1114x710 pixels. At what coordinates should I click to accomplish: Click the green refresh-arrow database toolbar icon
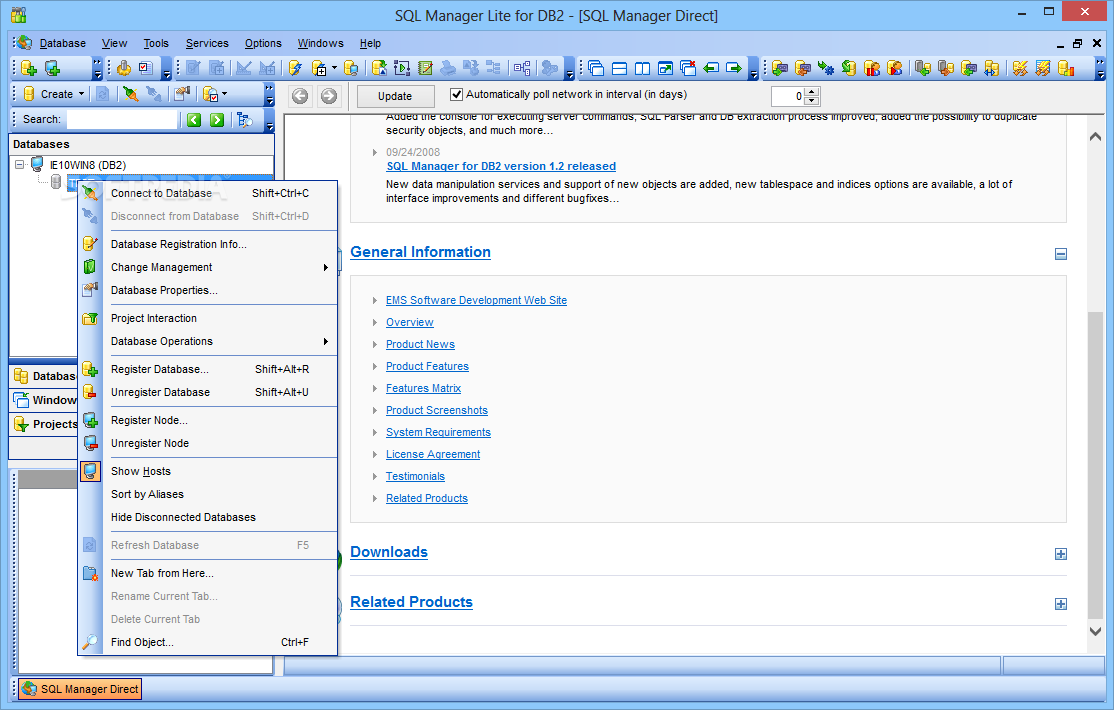[x=848, y=68]
